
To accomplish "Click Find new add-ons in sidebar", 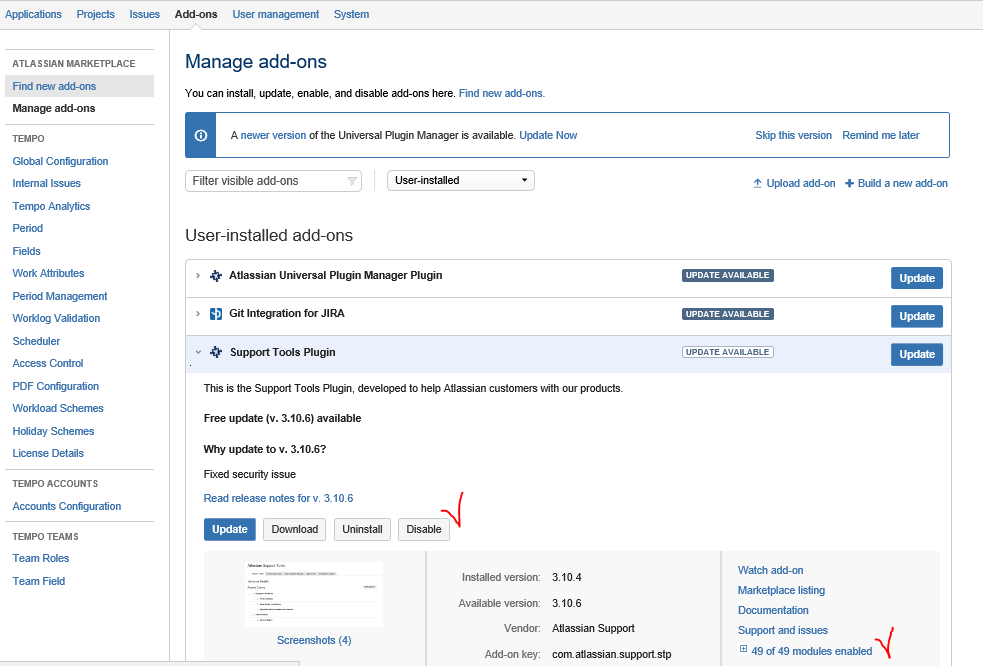I will 54,86.
